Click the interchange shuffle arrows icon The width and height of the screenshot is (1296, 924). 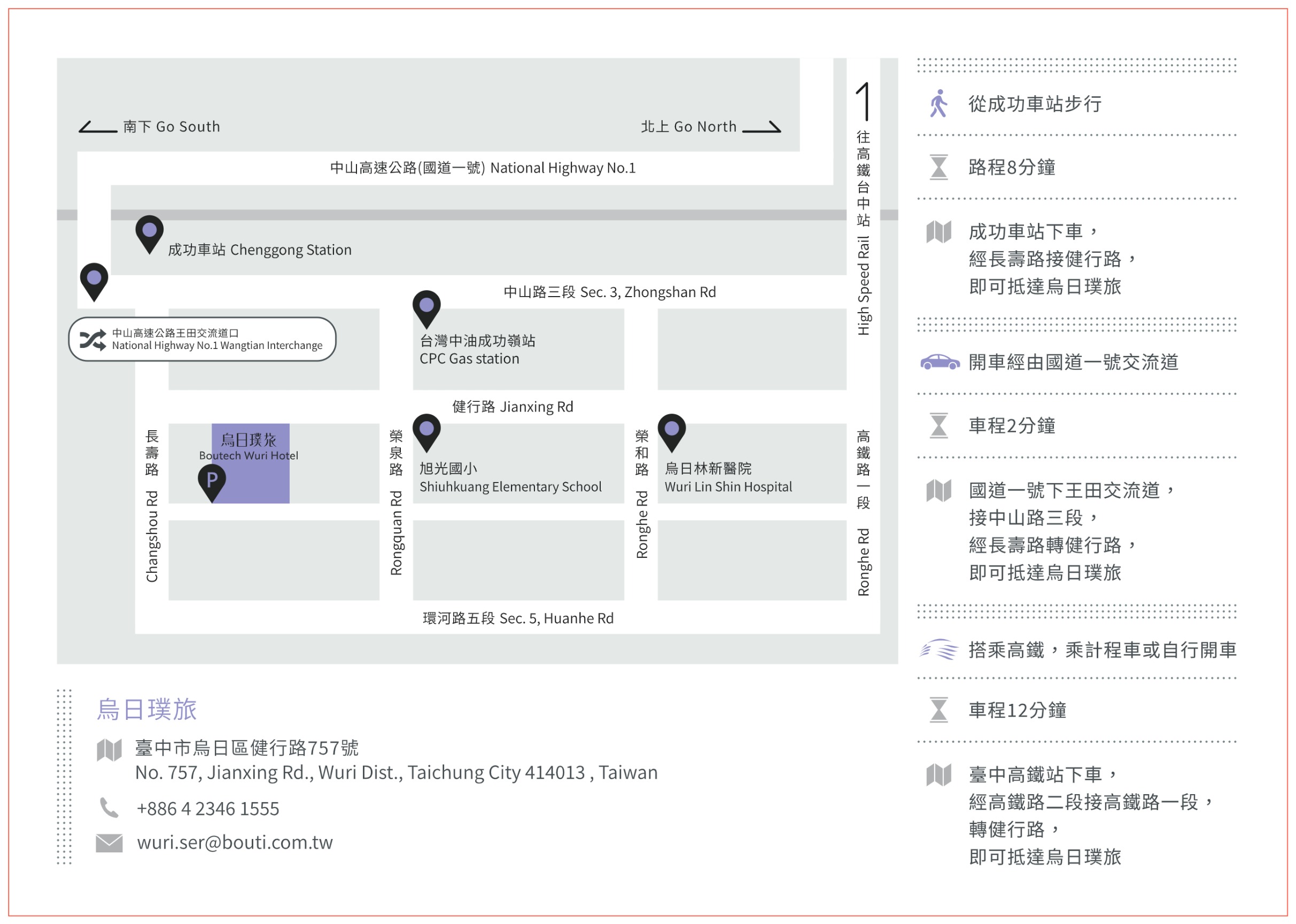(93, 340)
